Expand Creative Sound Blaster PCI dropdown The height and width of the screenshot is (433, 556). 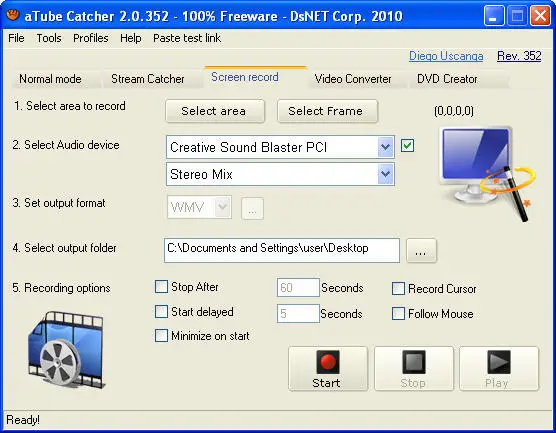point(385,146)
